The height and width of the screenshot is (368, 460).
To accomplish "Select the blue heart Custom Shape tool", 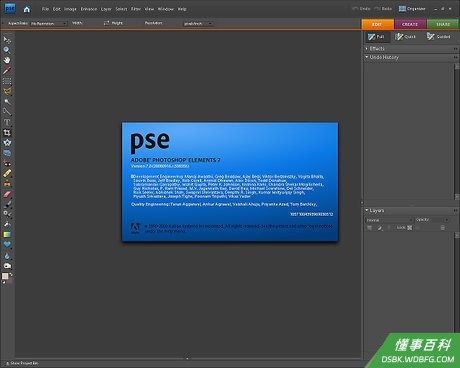I will [7, 245].
